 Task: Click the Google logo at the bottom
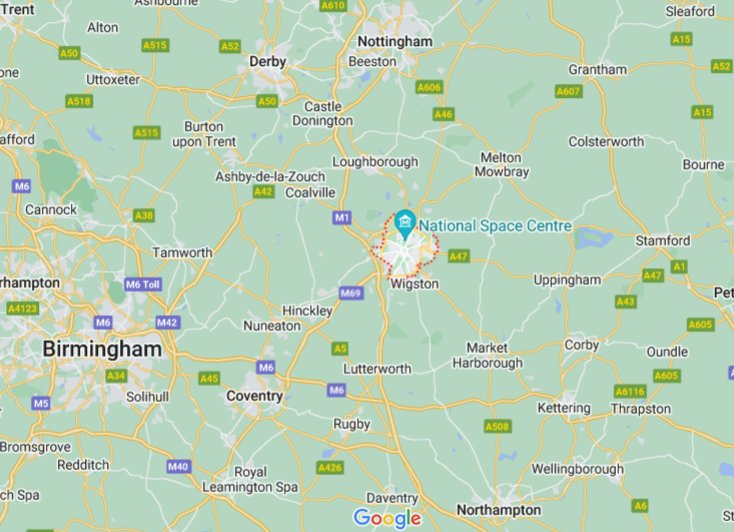point(387,518)
